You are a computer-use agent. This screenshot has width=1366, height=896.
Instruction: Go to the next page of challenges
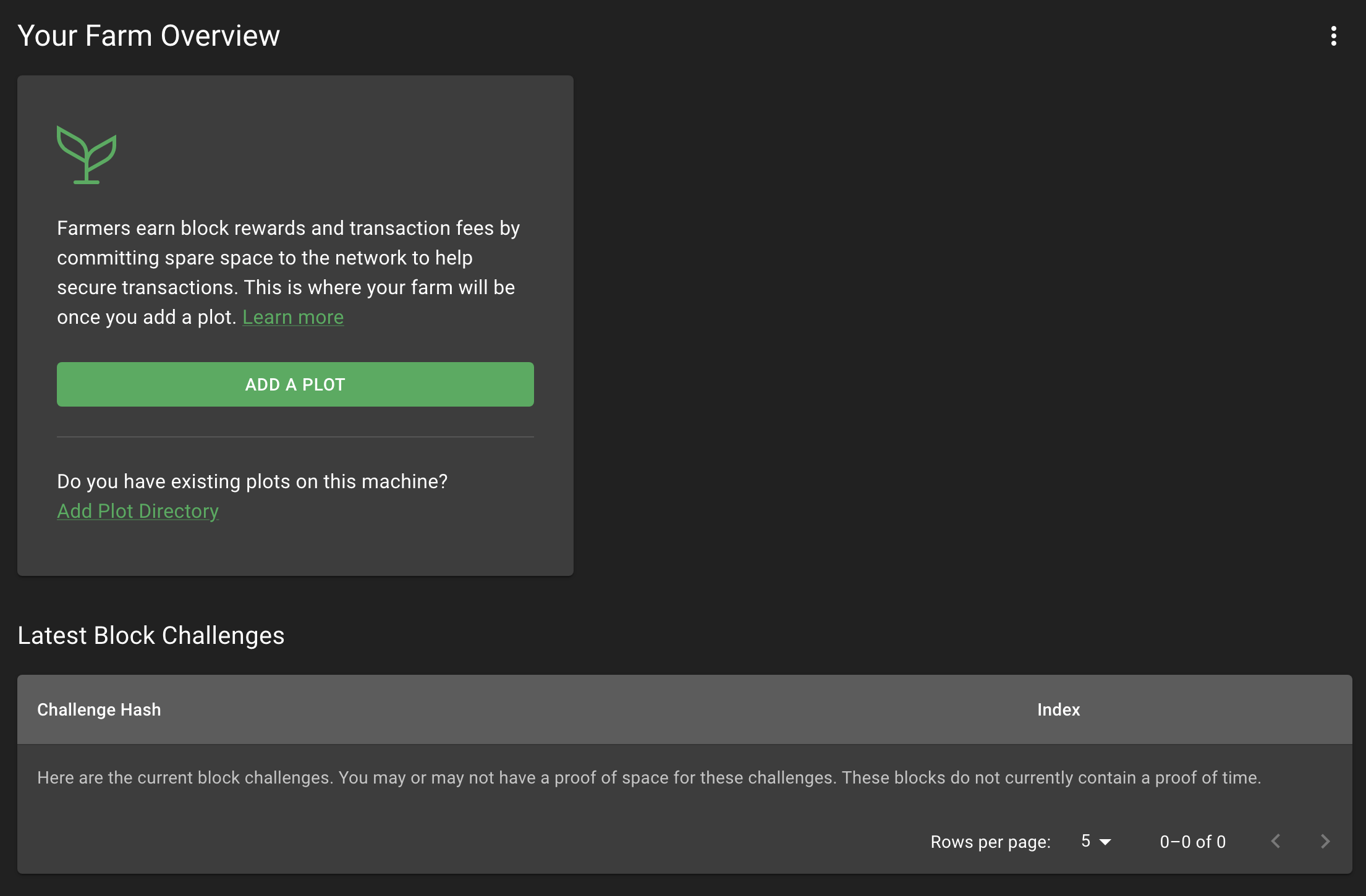pos(1325,841)
